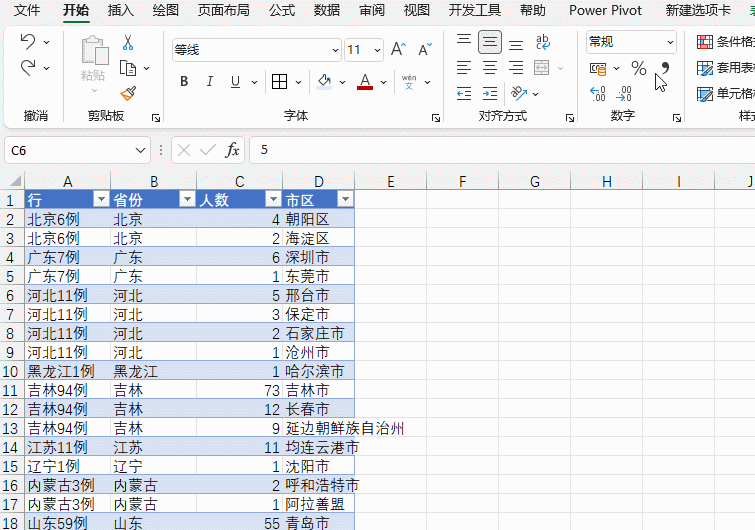This screenshot has height=530, width=755.
Task: Apply comma style separator
Action: click(x=665, y=68)
